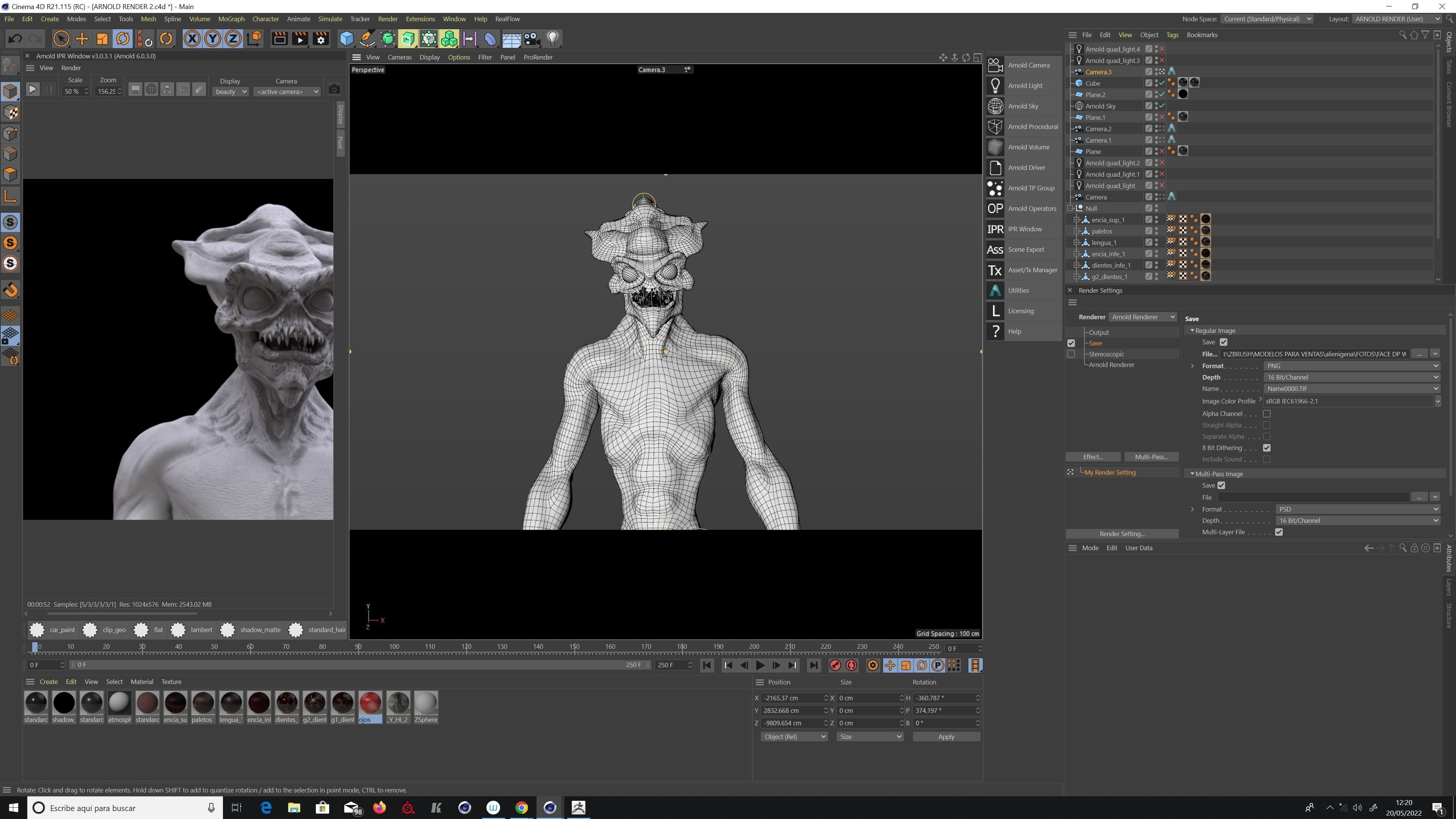Select the Move tool
This screenshot has width=1456, height=819.
pyautogui.click(x=82, y=39)
